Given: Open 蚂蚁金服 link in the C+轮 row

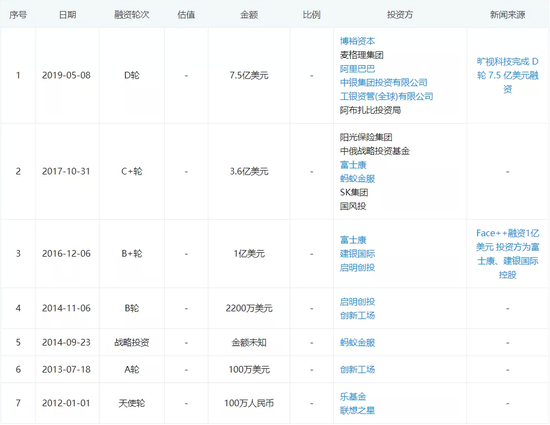Looking at the screenshot, I should pyautogui.click(x=357, y=178).
